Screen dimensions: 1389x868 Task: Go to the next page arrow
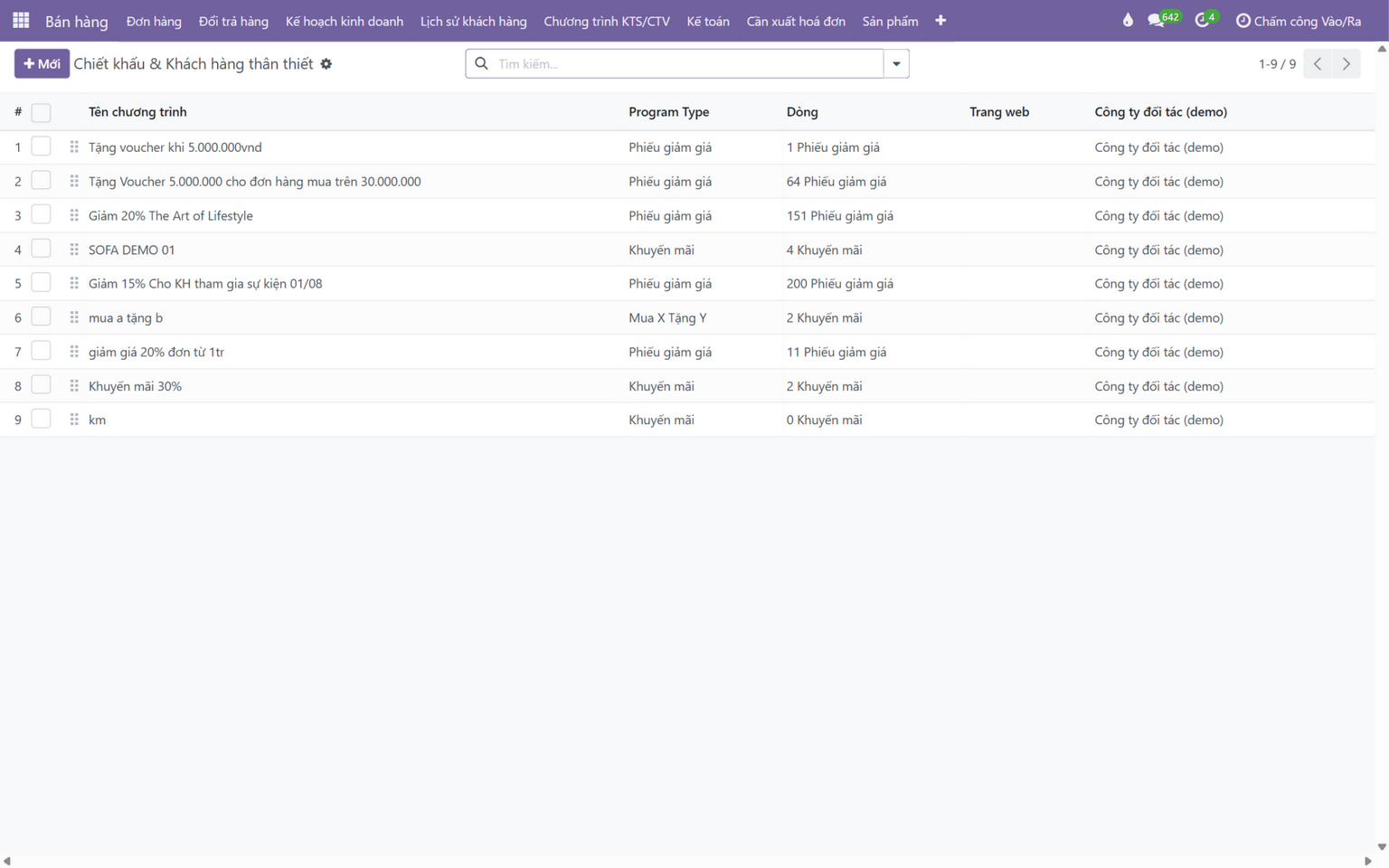(1346, 64)
